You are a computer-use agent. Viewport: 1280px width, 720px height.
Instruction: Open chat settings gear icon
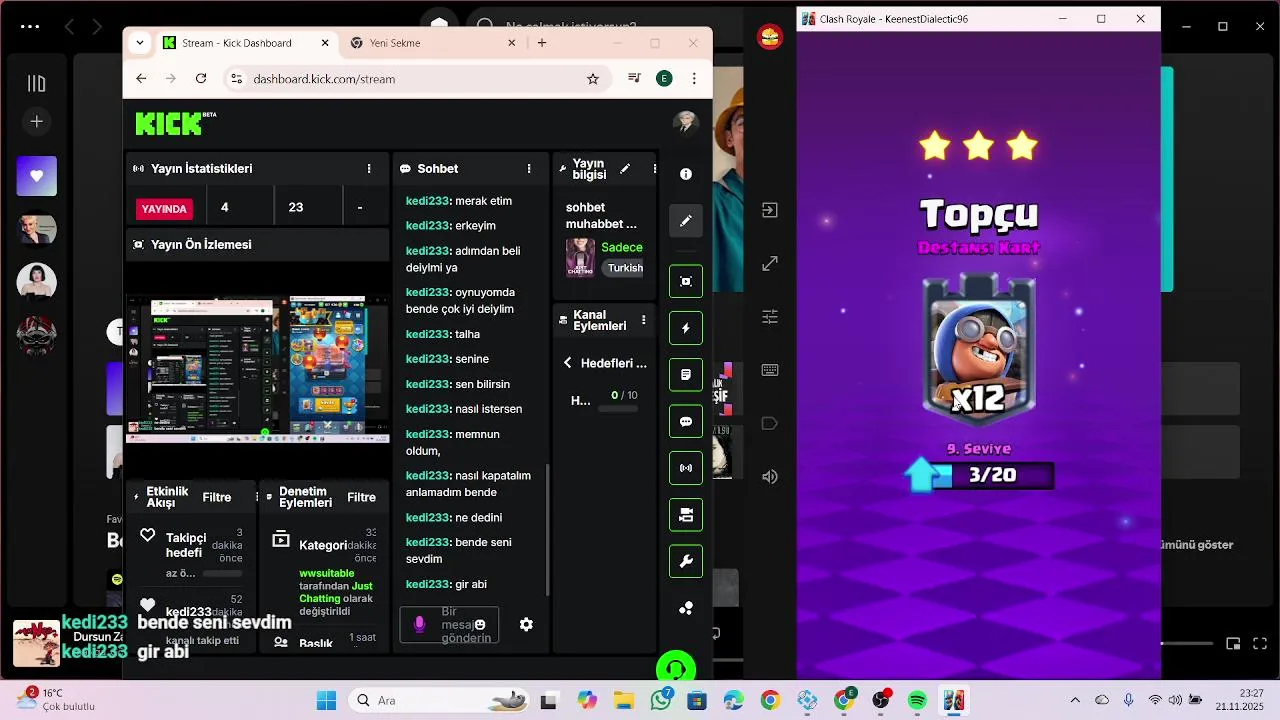pos(526,624)
